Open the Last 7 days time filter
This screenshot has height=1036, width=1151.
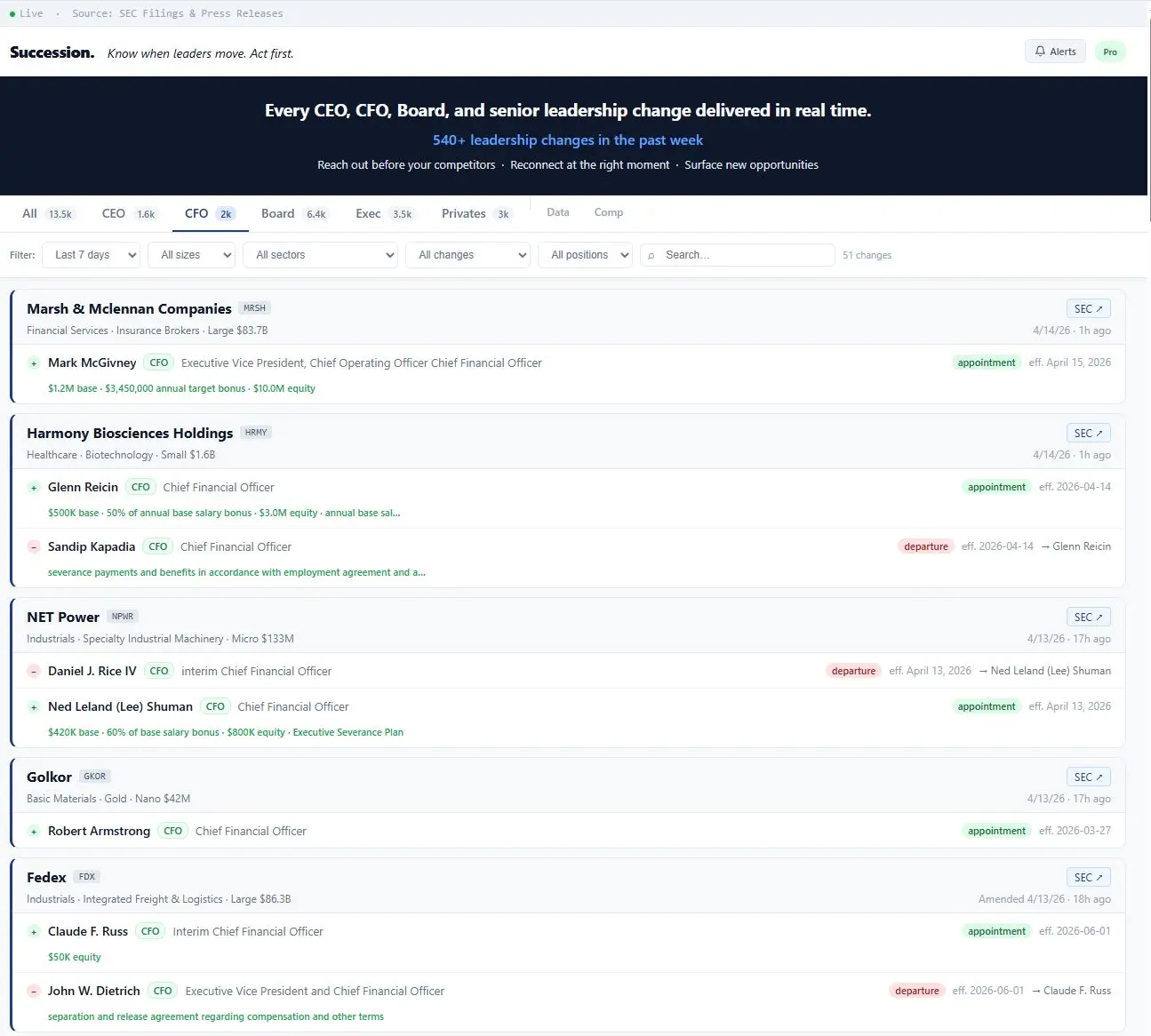(x=92, y=255)
